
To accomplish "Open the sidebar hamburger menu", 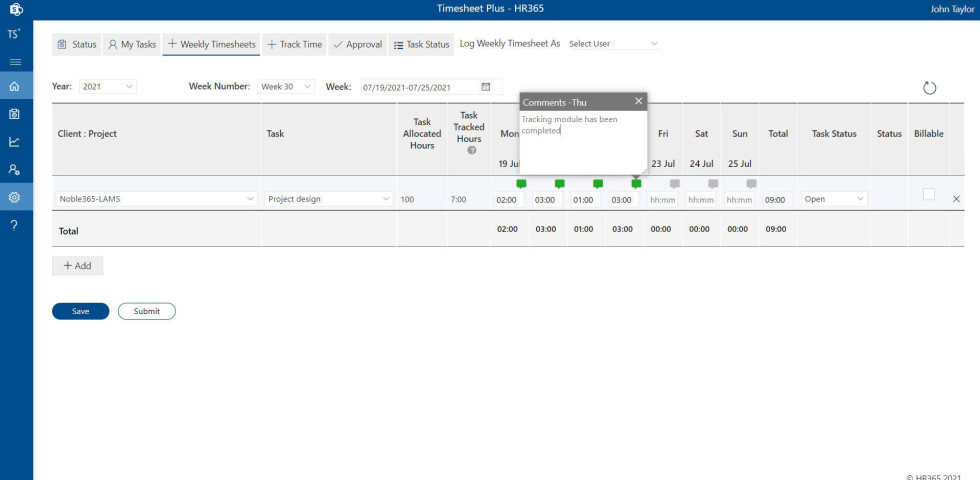I will coord(14,61).
